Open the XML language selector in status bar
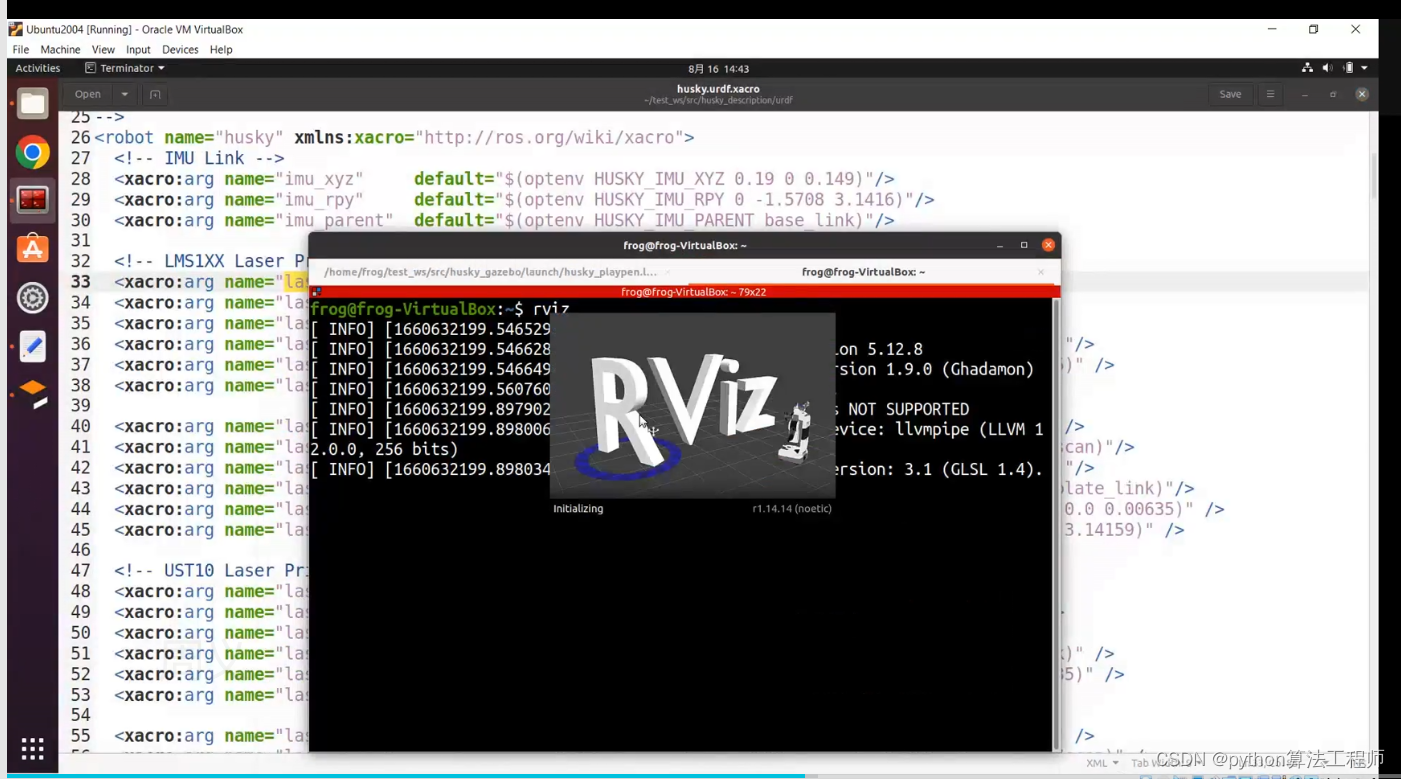The image size is (1401, 779). coord(1102,763)
